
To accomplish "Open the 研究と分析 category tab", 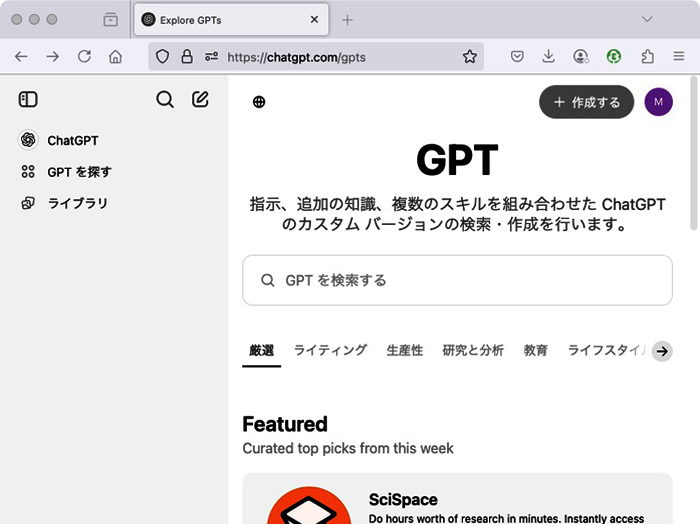I will click(473, 351).
